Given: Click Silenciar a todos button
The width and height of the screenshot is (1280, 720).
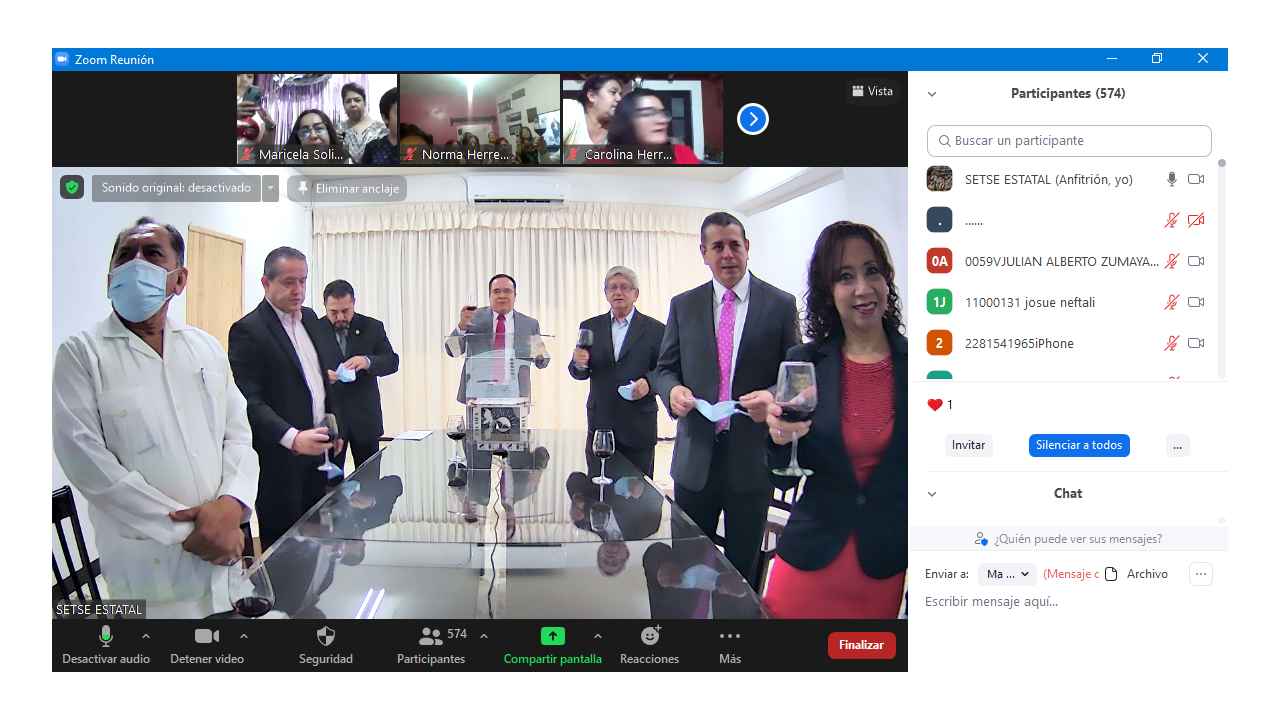Looking at the screenshot, I should [1079, 445].
